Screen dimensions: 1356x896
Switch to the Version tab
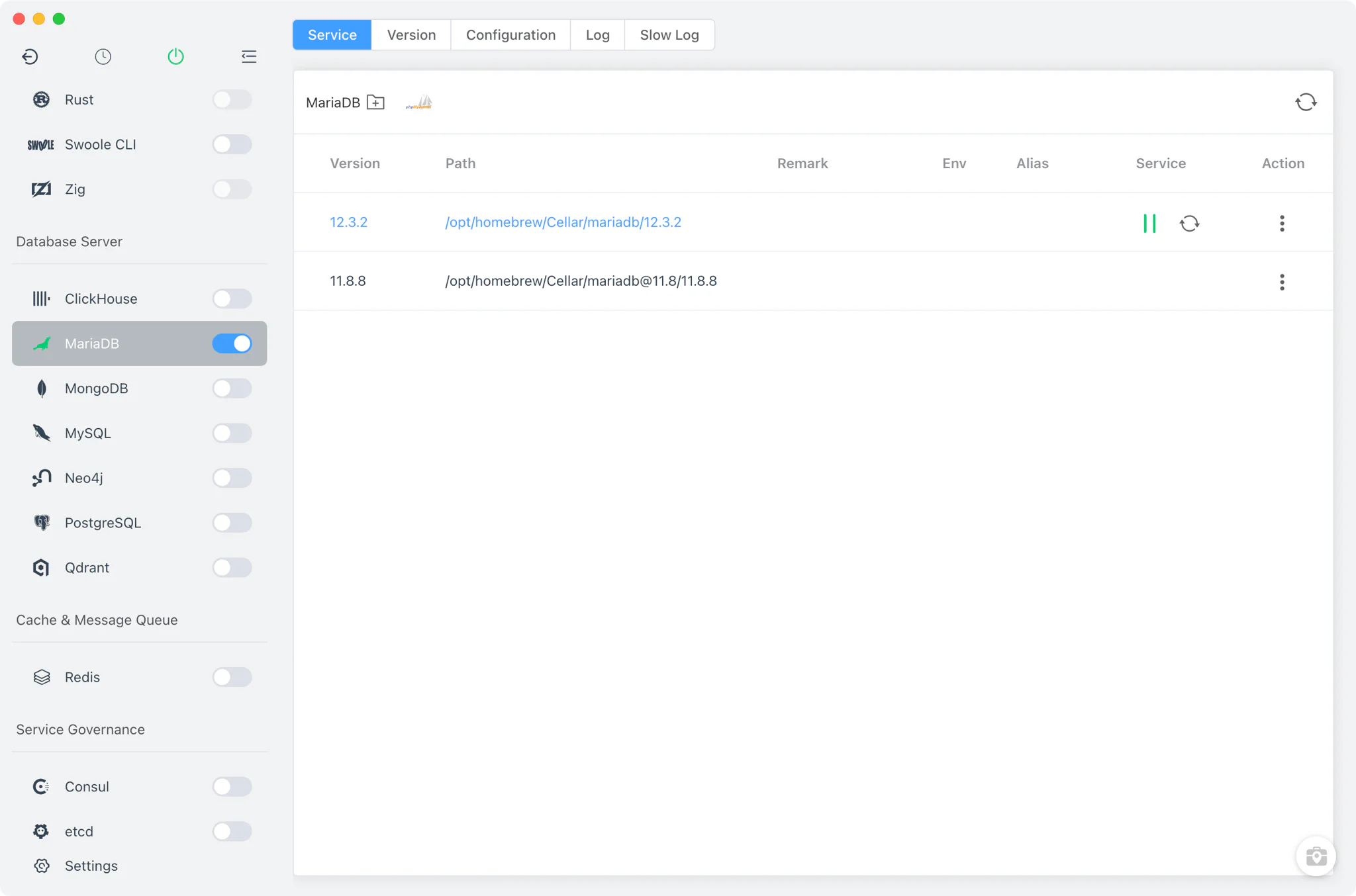tap(411, 35)
